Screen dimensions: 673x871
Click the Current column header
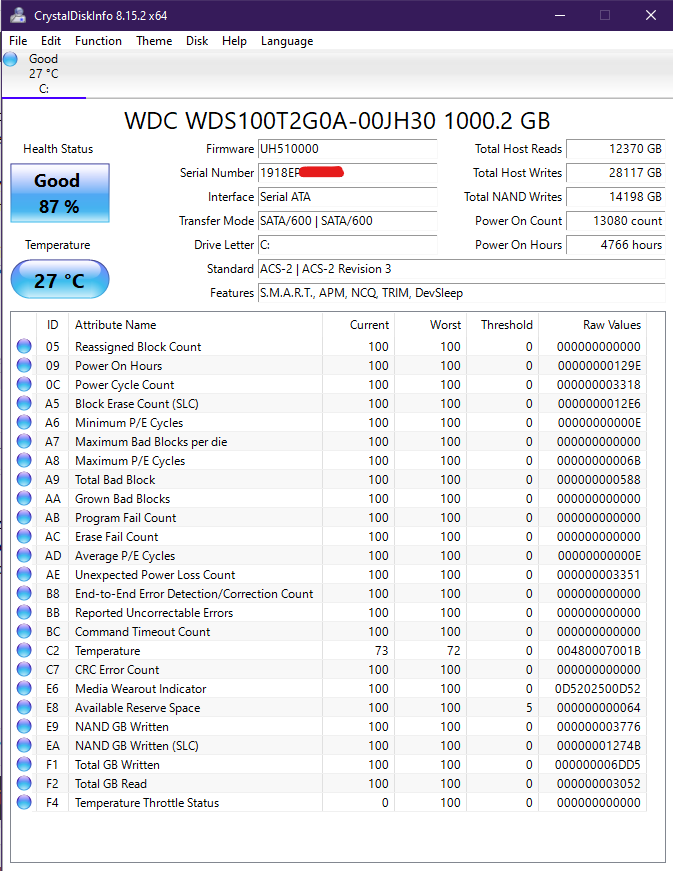click(359, 325)
